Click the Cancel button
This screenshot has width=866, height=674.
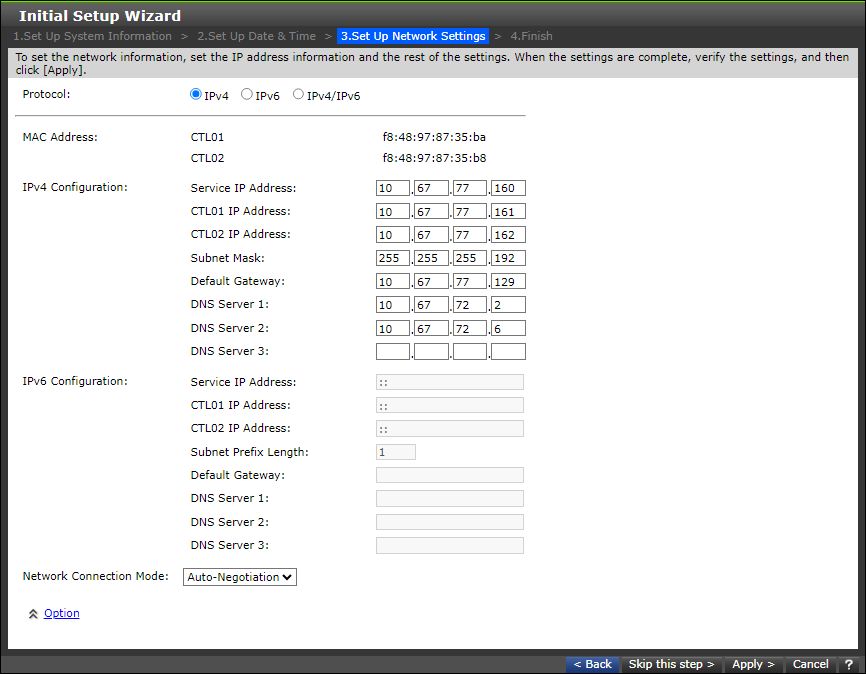(x=810, y=664)
